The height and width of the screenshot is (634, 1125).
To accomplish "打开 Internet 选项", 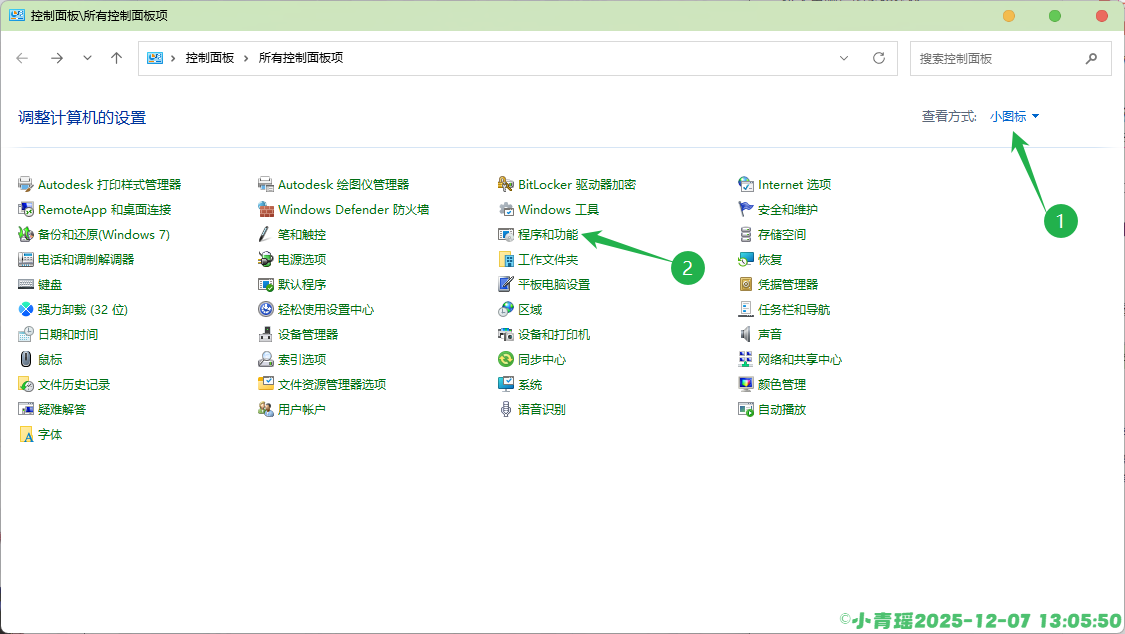I will click(794, 183).
